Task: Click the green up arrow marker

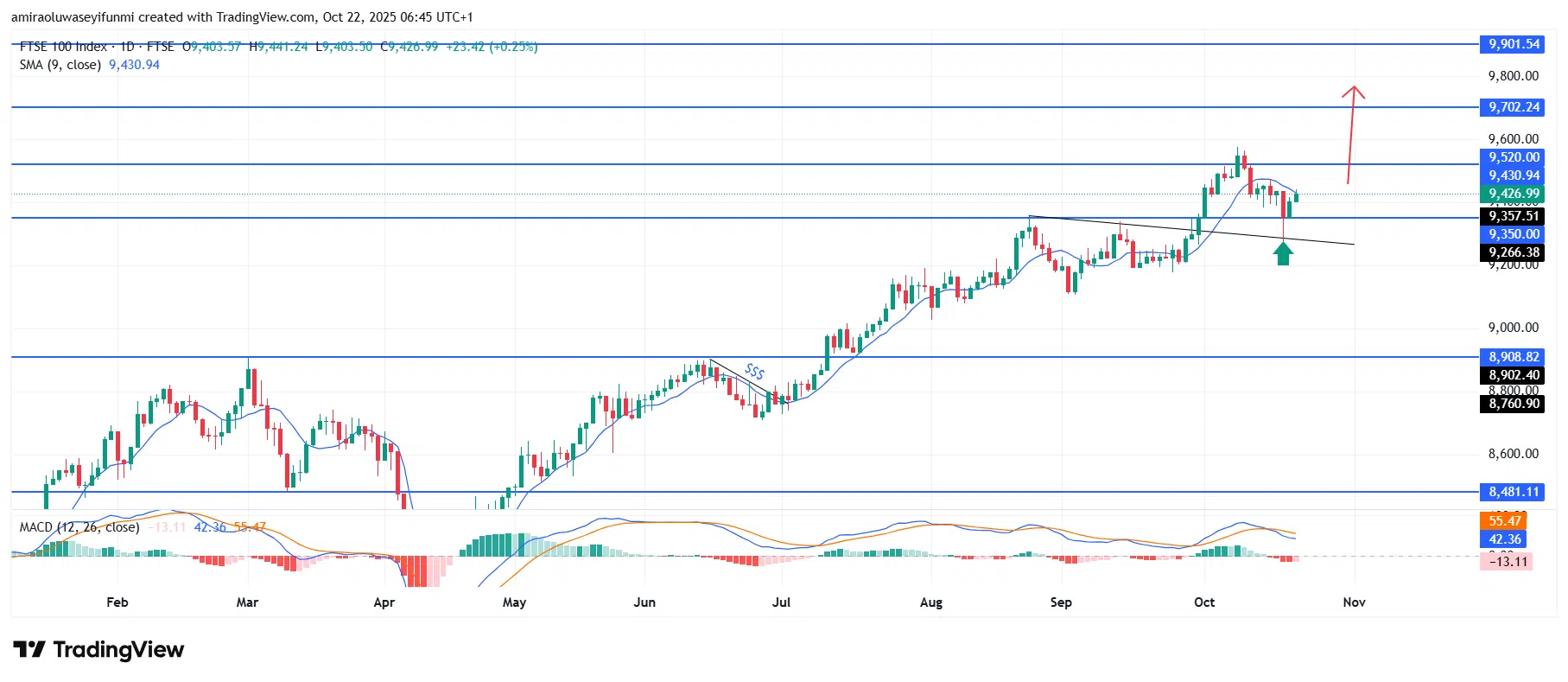Action: [1283, 253]
